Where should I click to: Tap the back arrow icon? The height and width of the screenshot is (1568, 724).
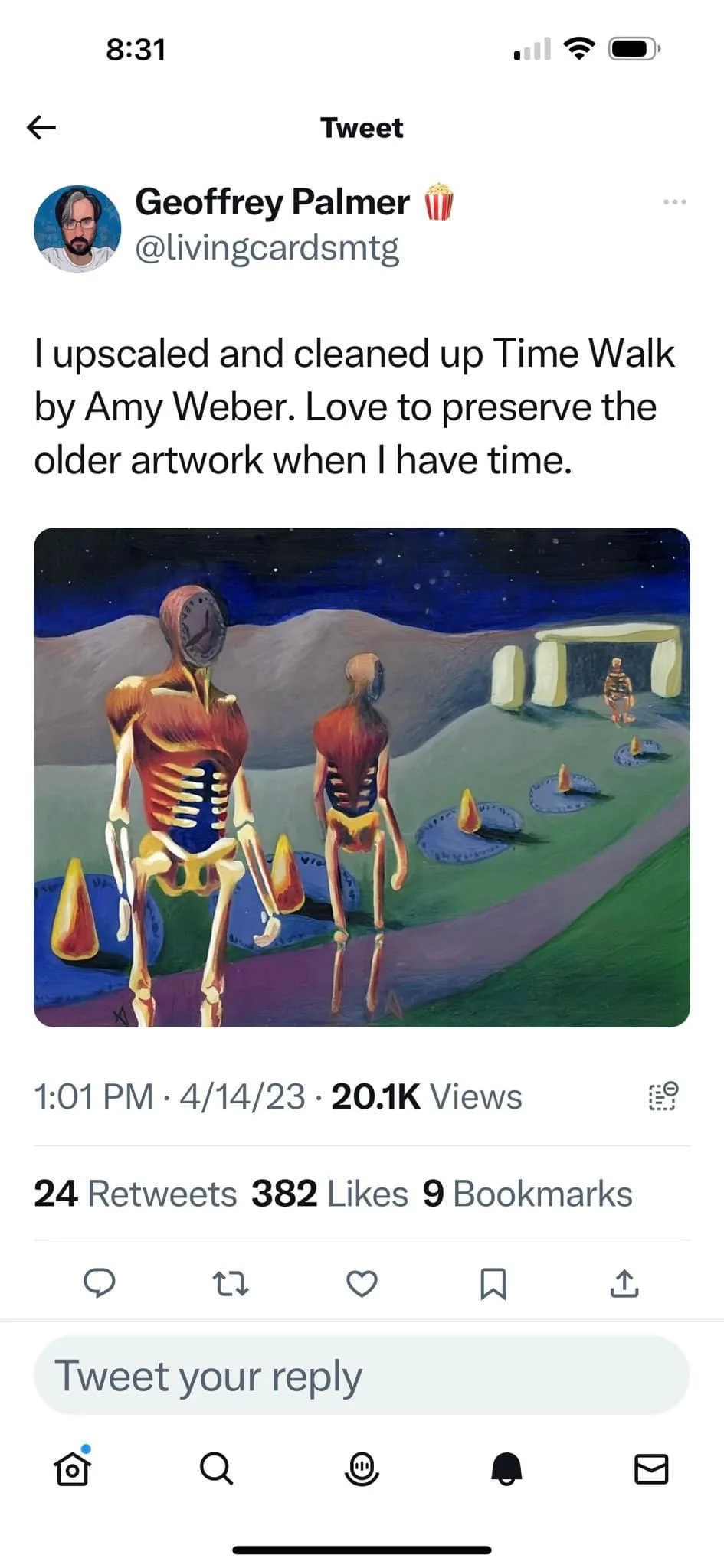point(41,127)
